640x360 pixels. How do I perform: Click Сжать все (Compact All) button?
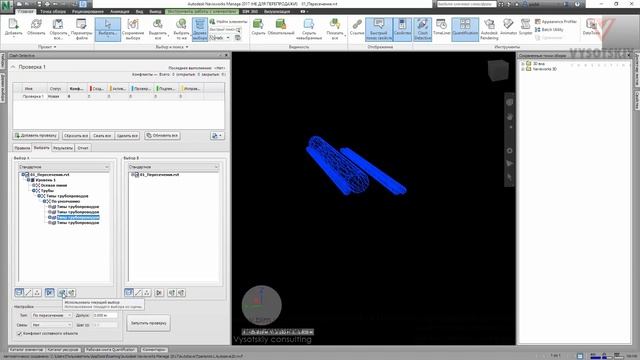[102, 136]
